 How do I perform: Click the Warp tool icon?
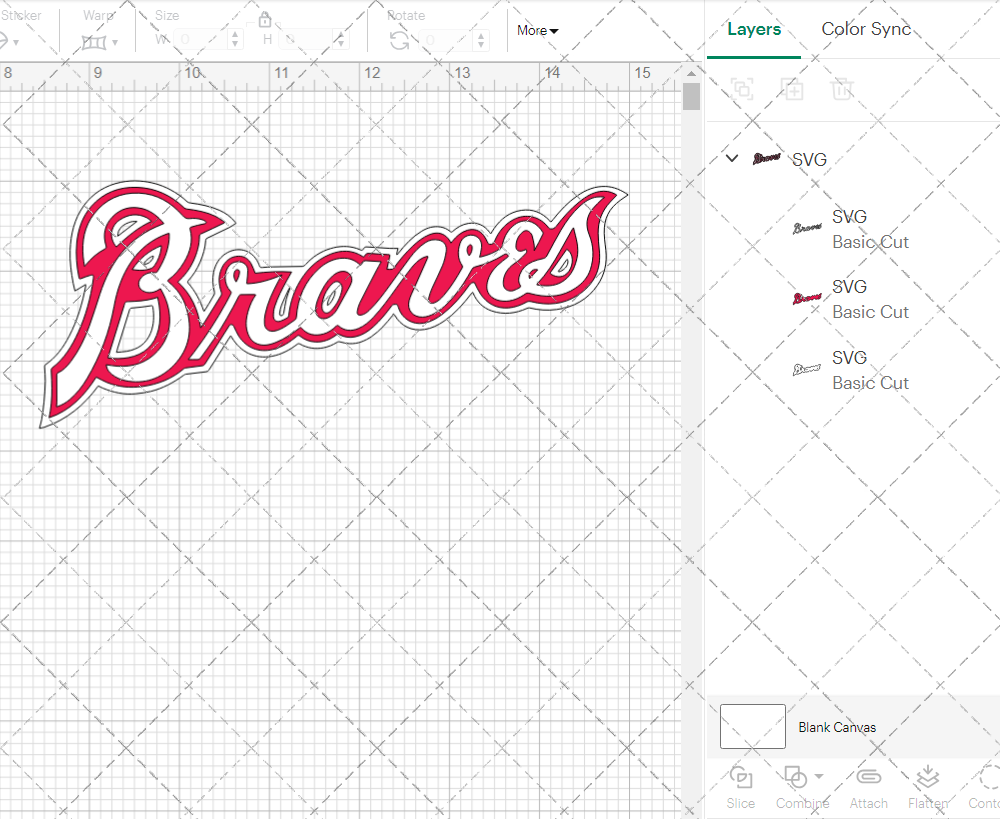click(x=95, y=42)
